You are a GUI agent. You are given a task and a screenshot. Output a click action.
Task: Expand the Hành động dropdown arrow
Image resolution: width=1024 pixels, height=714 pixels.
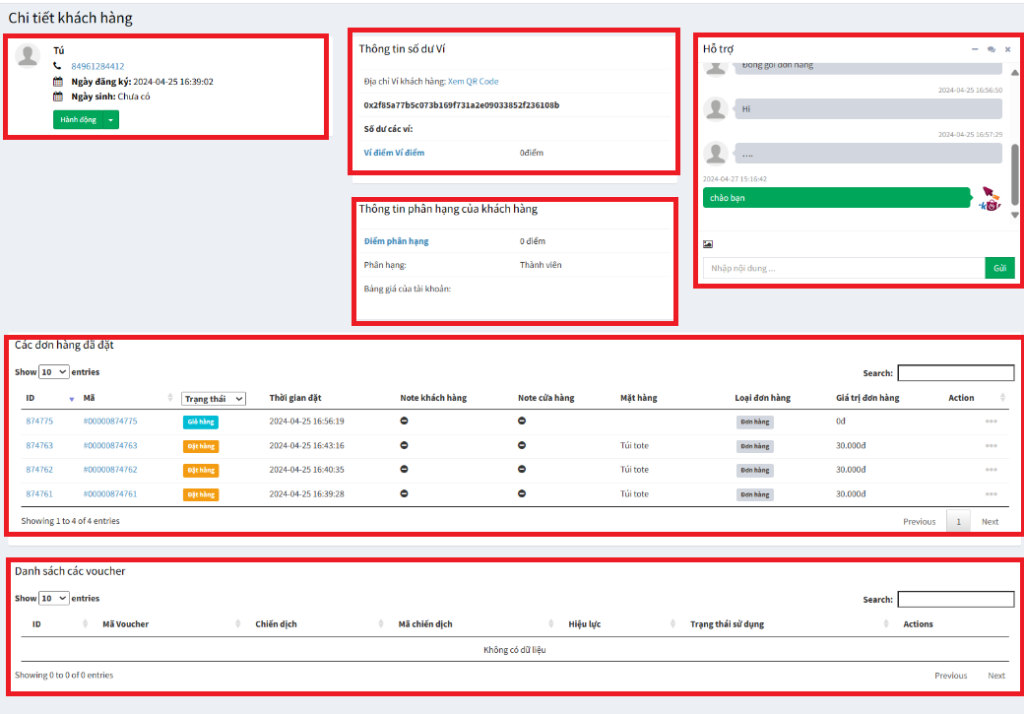click(x=111, y=120)
